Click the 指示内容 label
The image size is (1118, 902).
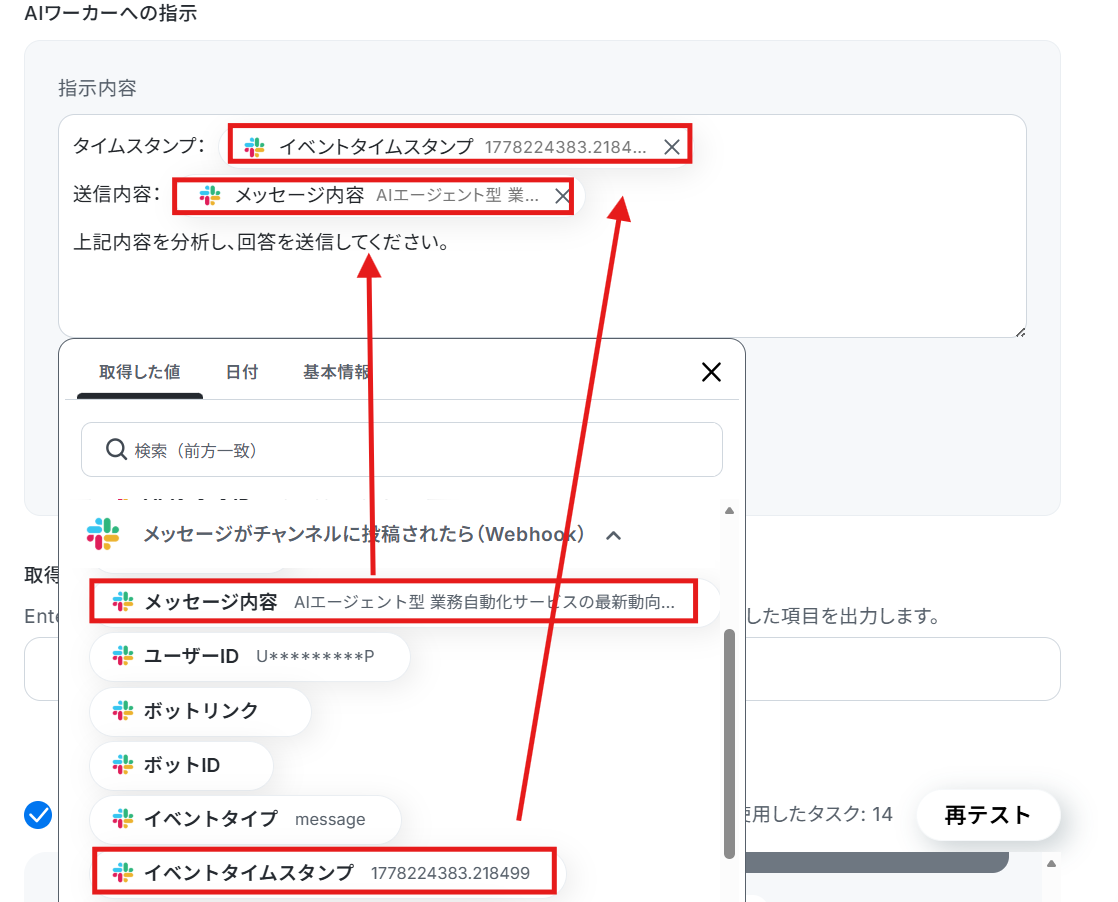(x=97, y=88)
